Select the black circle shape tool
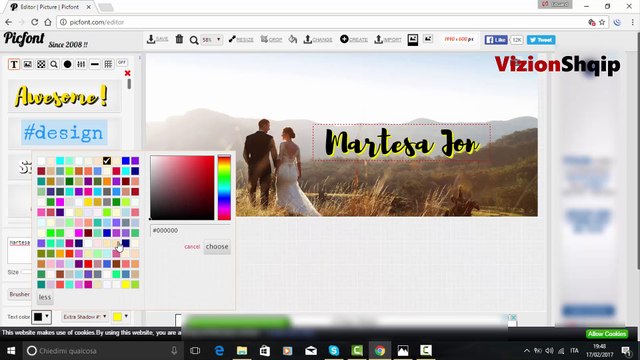 pos(67,64)
